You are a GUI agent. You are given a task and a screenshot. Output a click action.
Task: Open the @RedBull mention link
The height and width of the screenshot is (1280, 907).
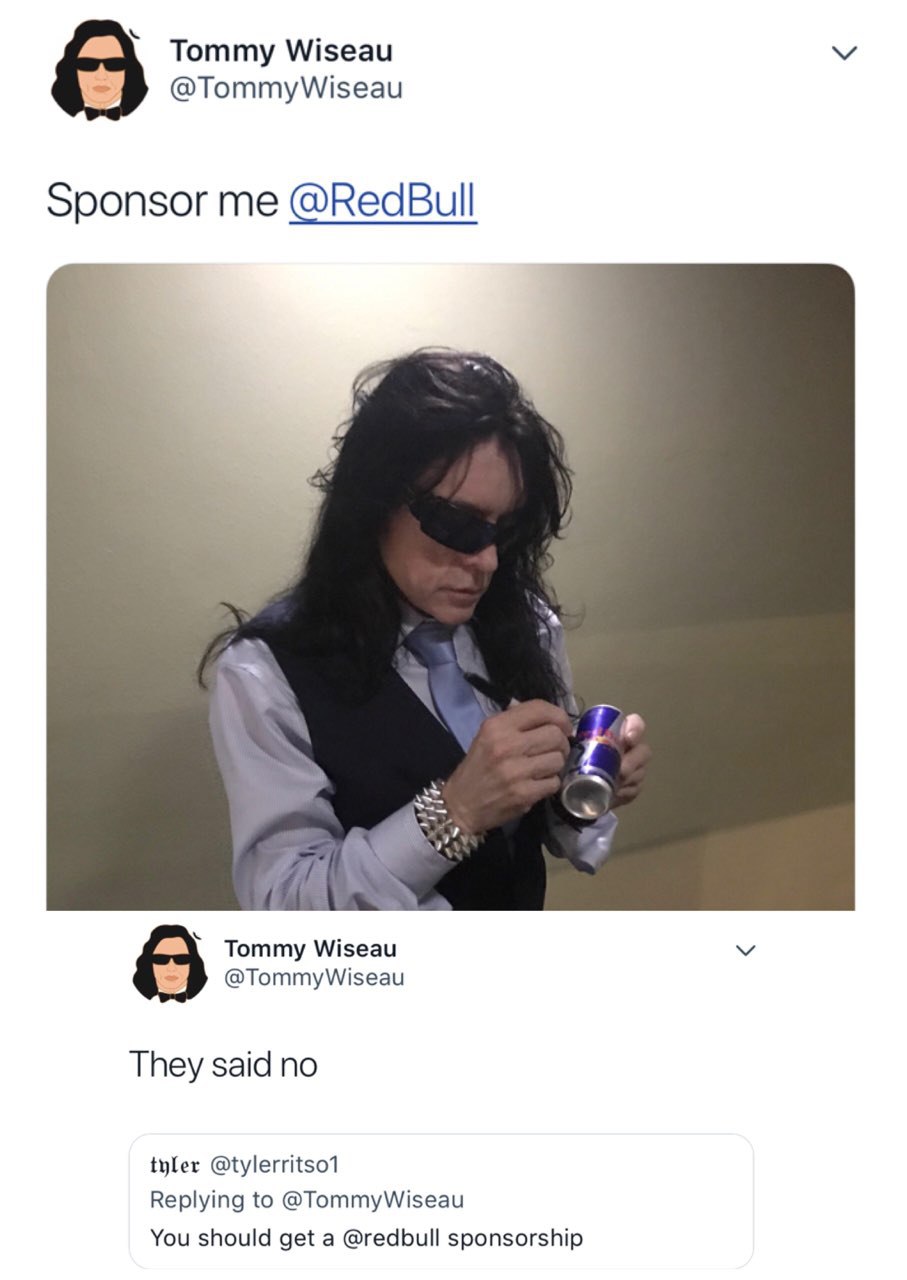click(382, 201)
